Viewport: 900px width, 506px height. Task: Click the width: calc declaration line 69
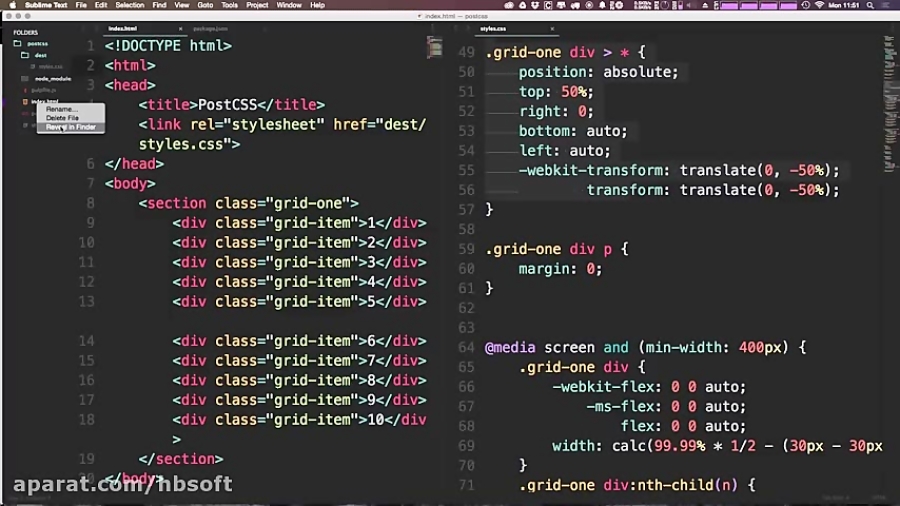(717, 446)
